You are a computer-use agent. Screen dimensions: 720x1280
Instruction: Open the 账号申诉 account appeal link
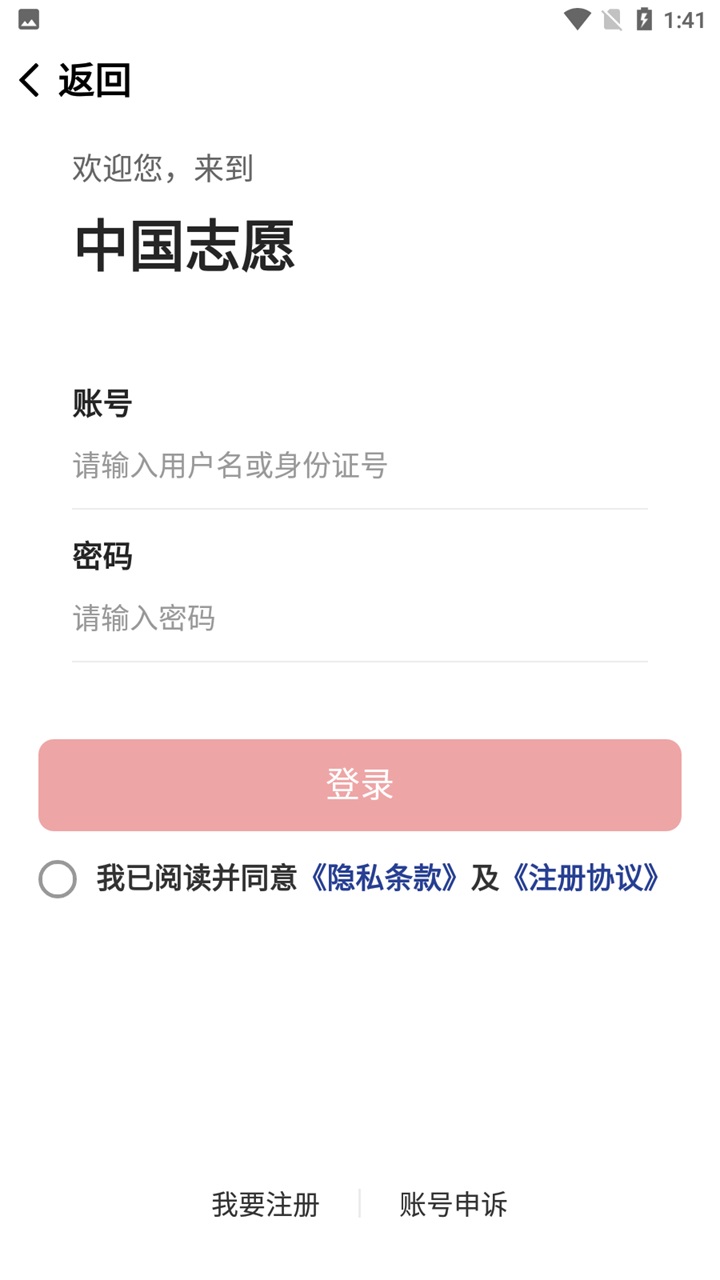pos(453,1204)
